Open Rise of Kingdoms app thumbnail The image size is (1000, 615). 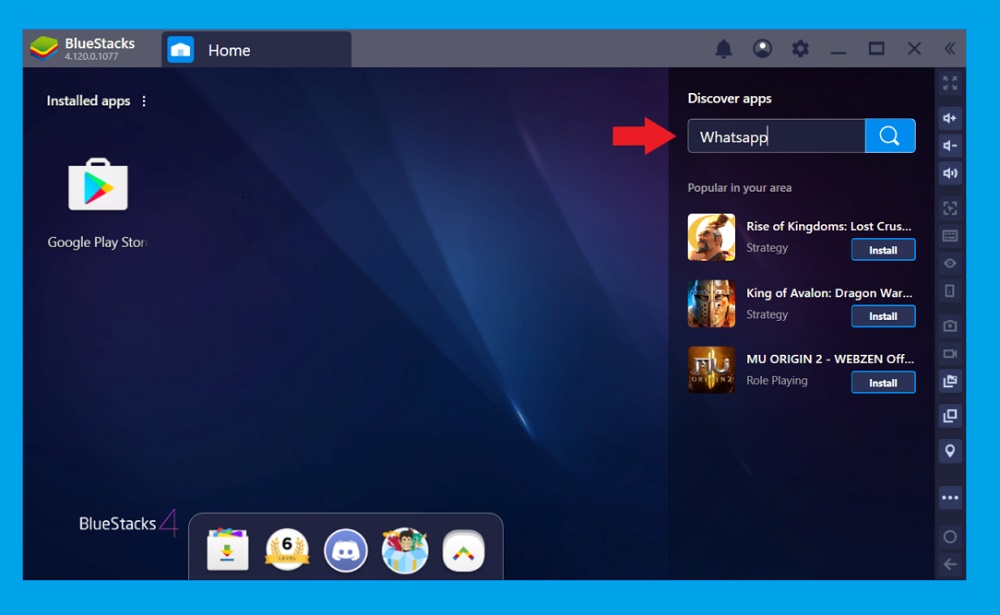click(711, 237)
